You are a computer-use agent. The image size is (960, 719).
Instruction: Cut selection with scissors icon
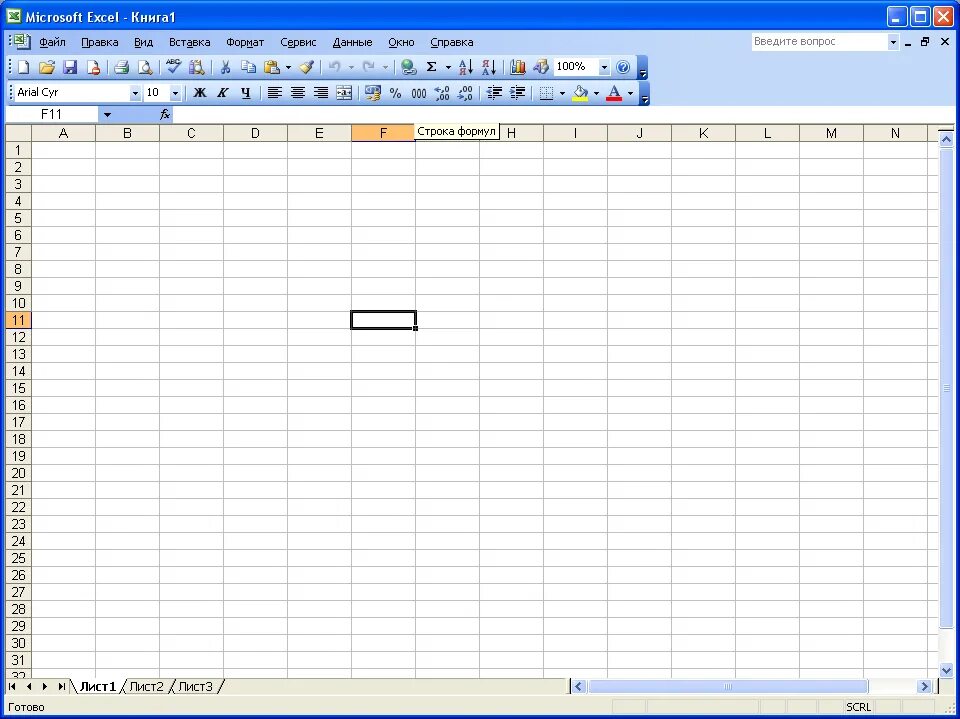point(225,67)
